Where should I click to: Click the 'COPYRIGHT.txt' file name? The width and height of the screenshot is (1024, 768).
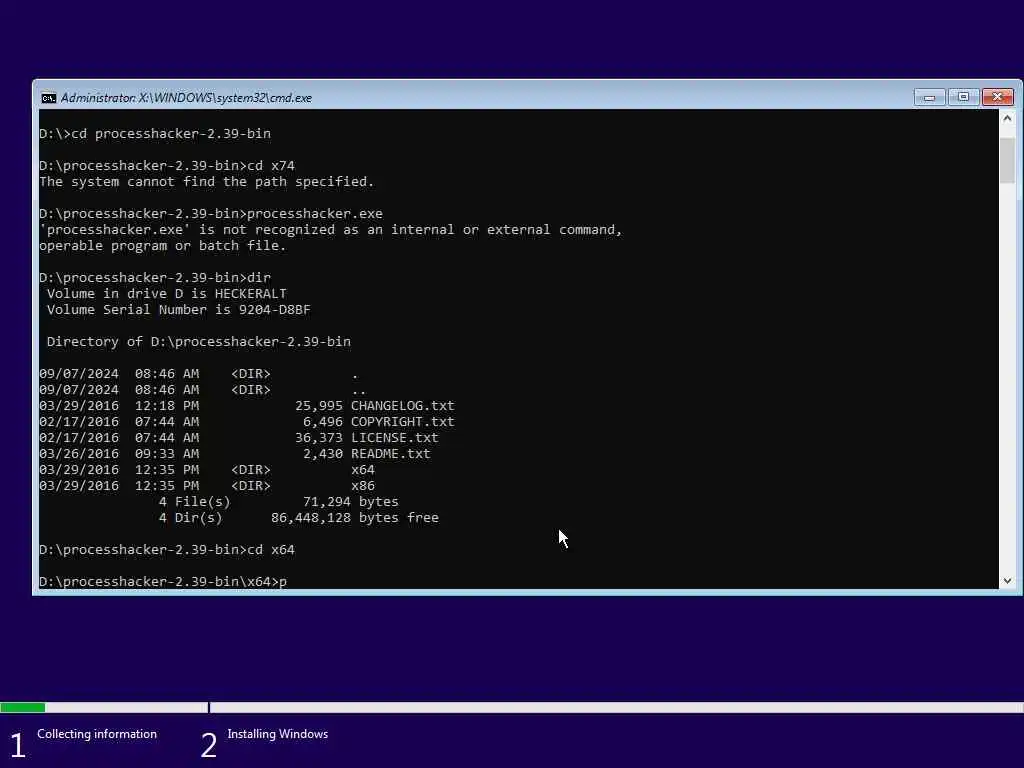pyautogui.click(x=402, y=422)
